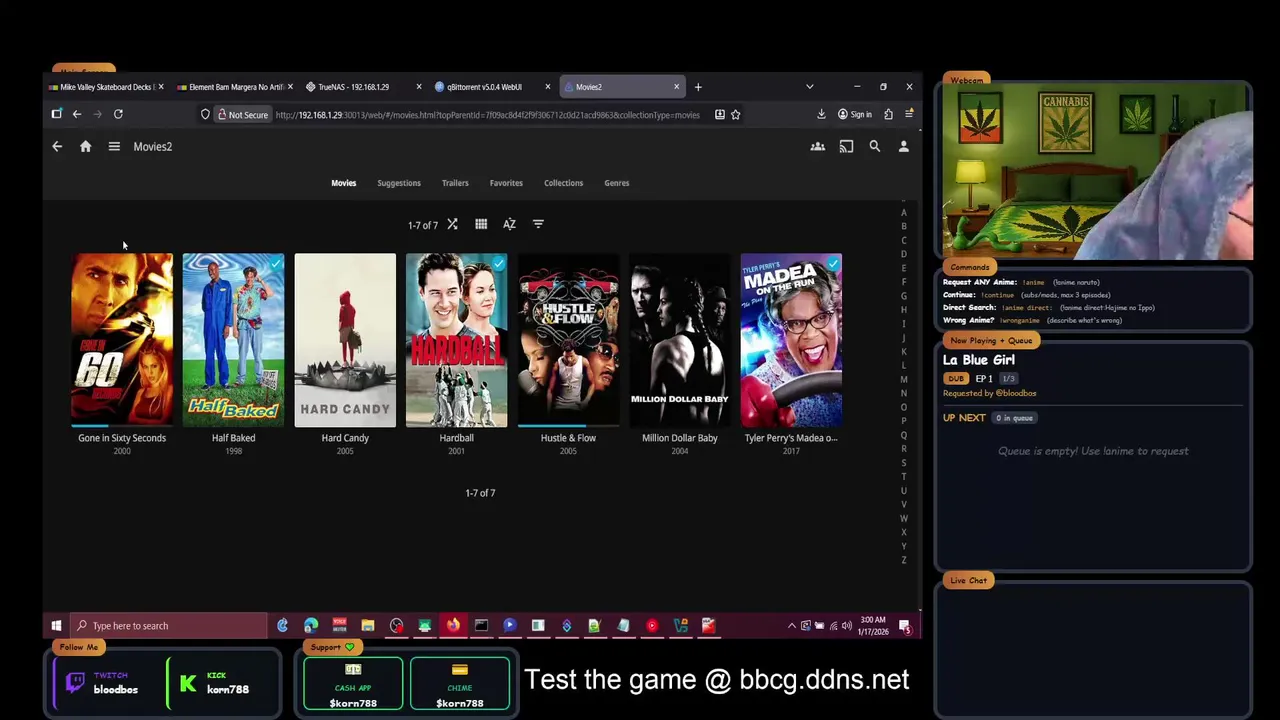Open the Windows Start menu

pos(56,626)
